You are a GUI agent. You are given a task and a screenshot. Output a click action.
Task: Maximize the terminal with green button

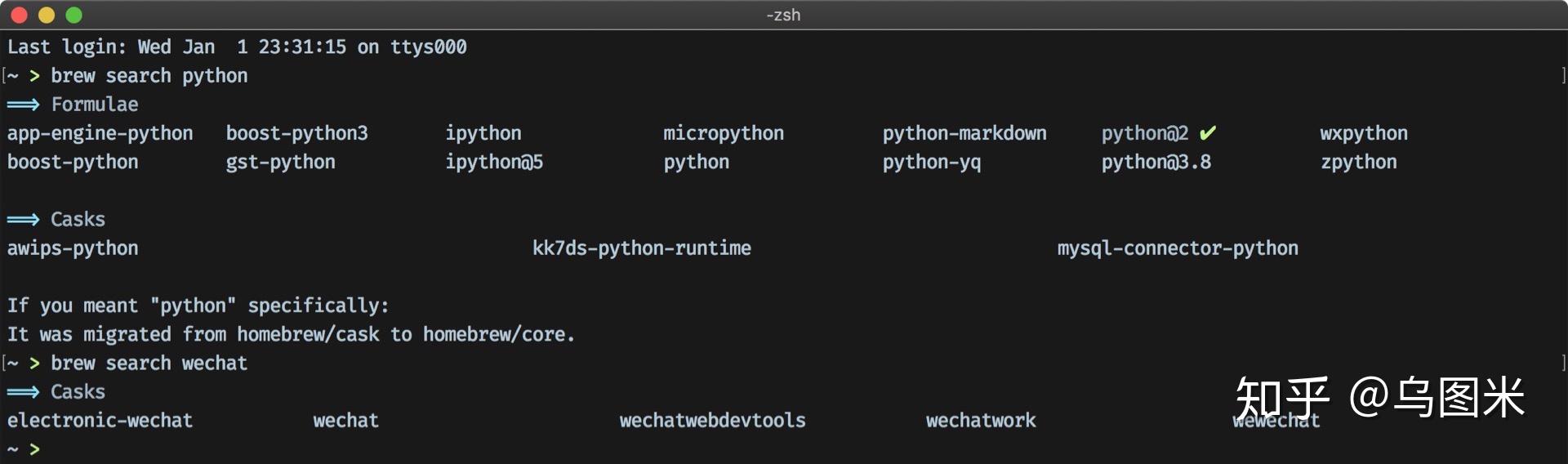(73, 15)
